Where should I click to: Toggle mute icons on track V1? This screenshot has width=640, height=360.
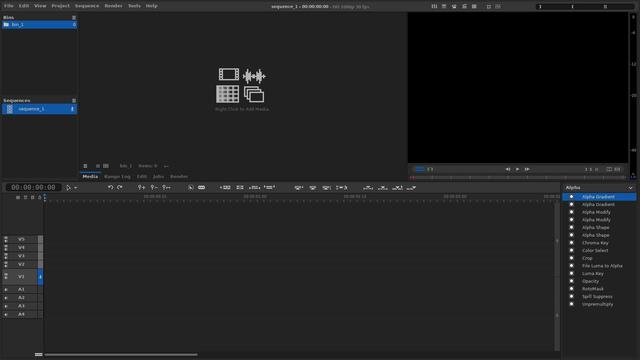[6, 277]
